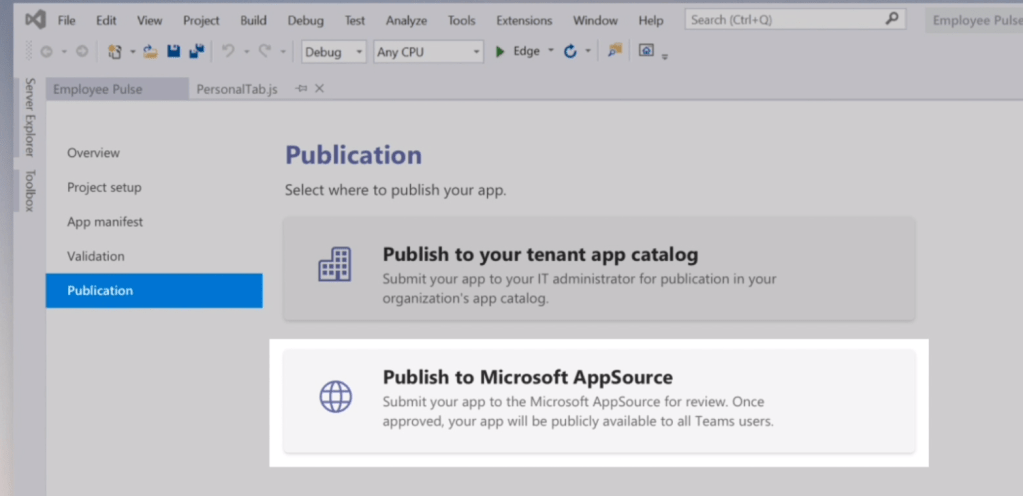The image size is (1023, 496).
Task: Start debugging with the green play icon
Action: click(x=500, y=52)
